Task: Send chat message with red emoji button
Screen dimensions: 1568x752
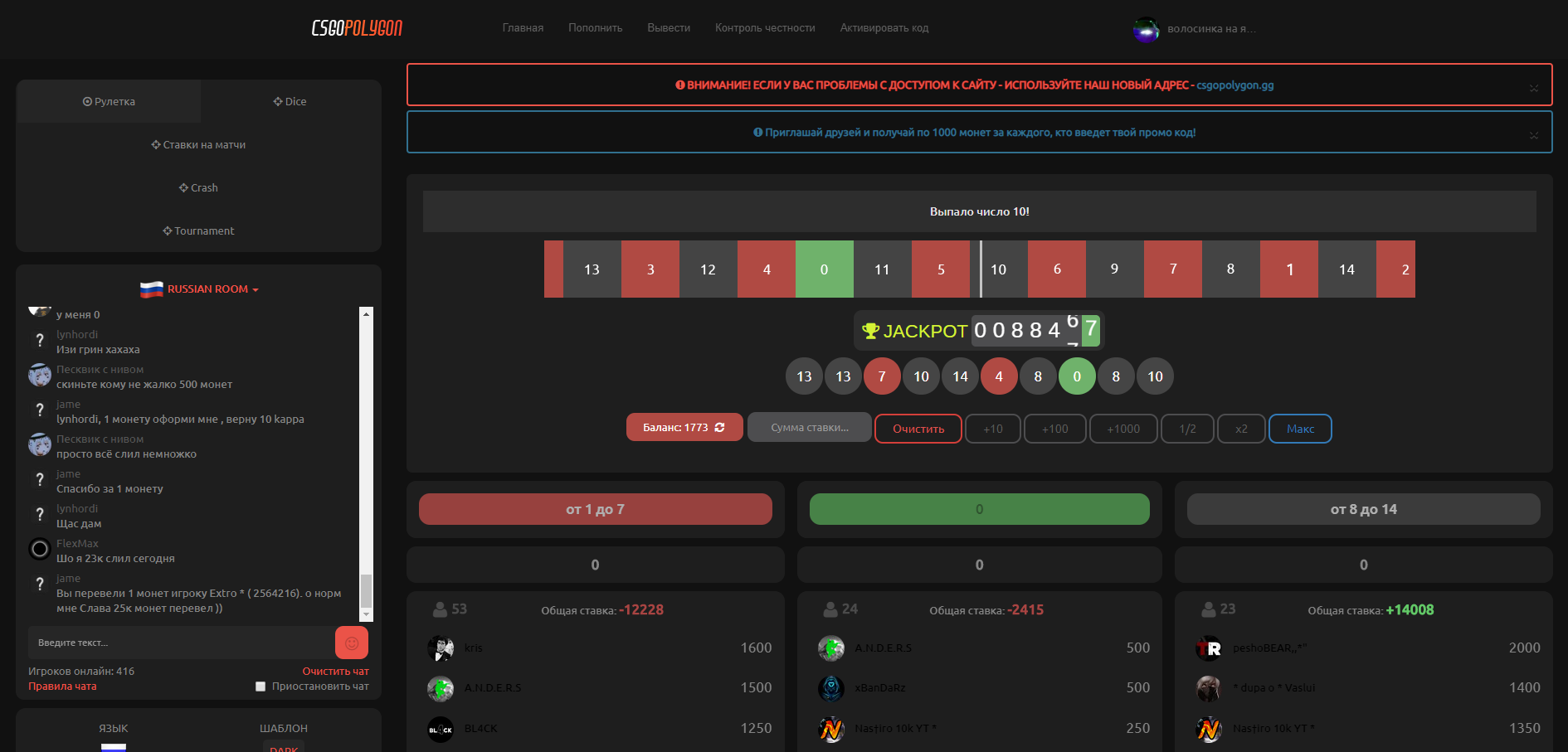Action: tap(352, 643)
